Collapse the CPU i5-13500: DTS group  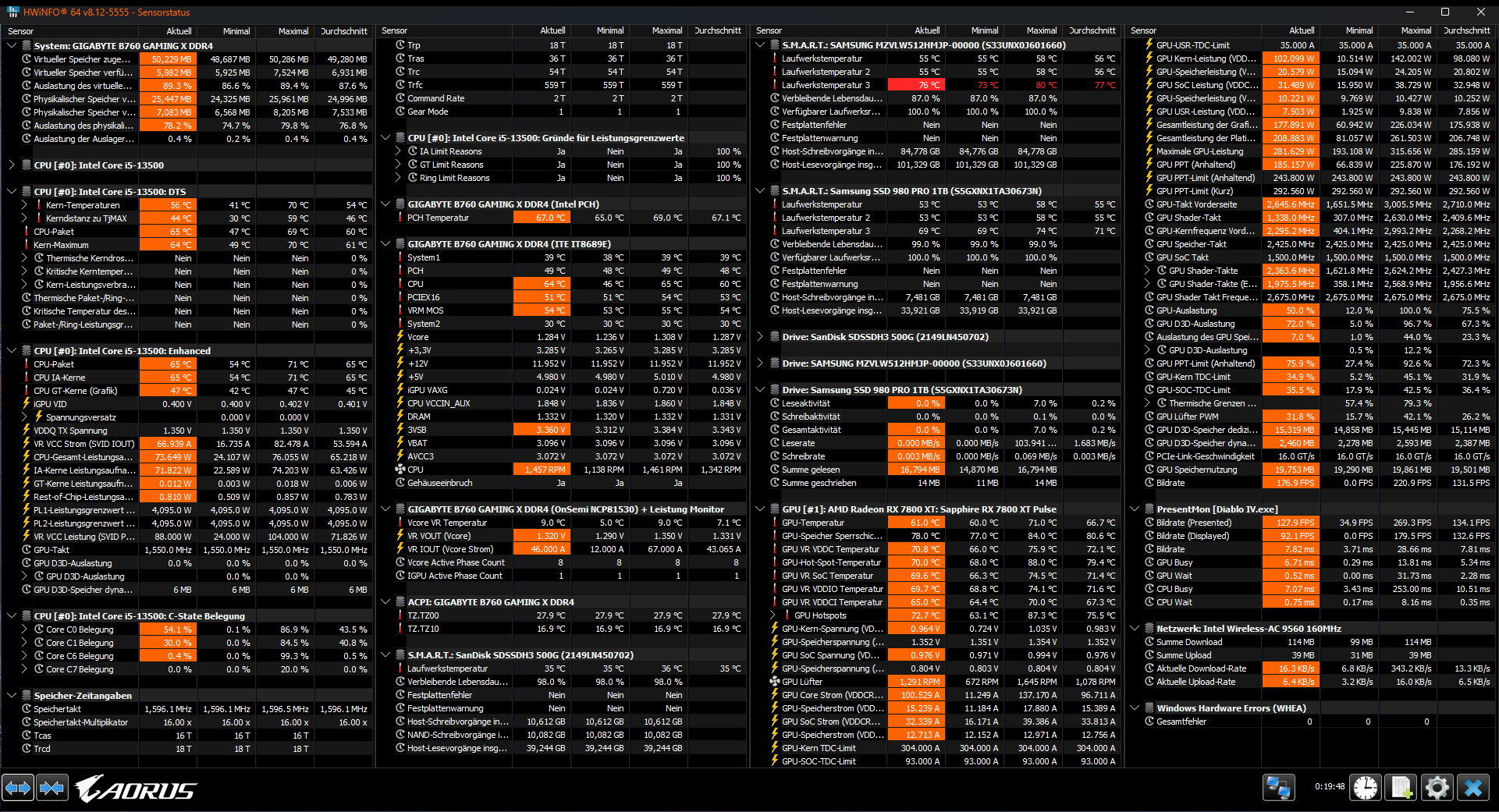point(12,192)
